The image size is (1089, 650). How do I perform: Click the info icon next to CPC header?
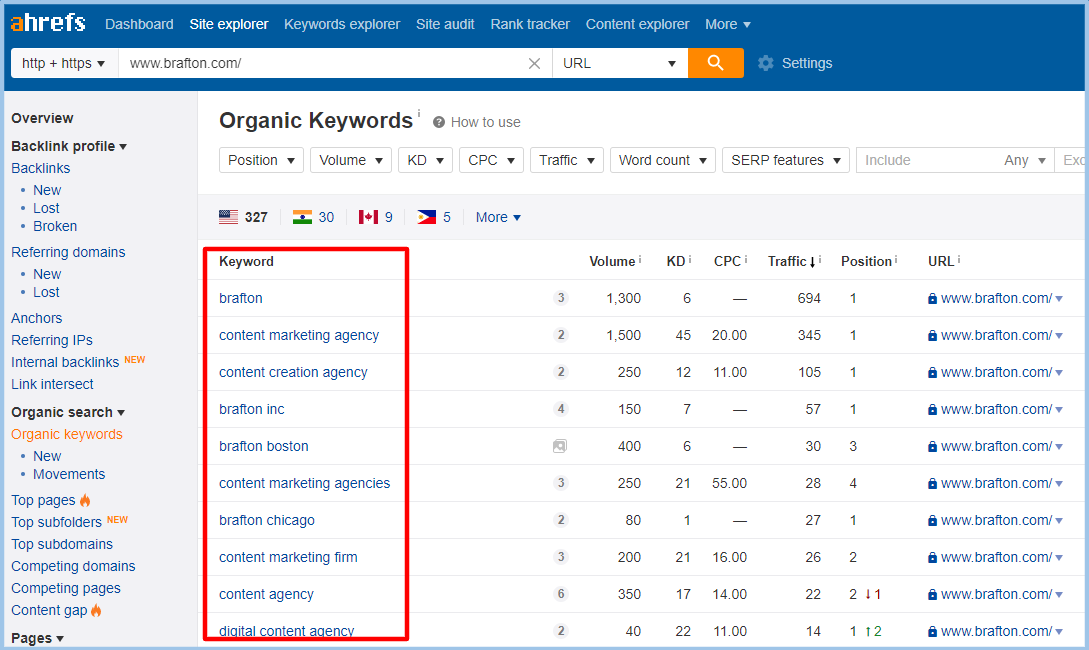coord(746,260)
